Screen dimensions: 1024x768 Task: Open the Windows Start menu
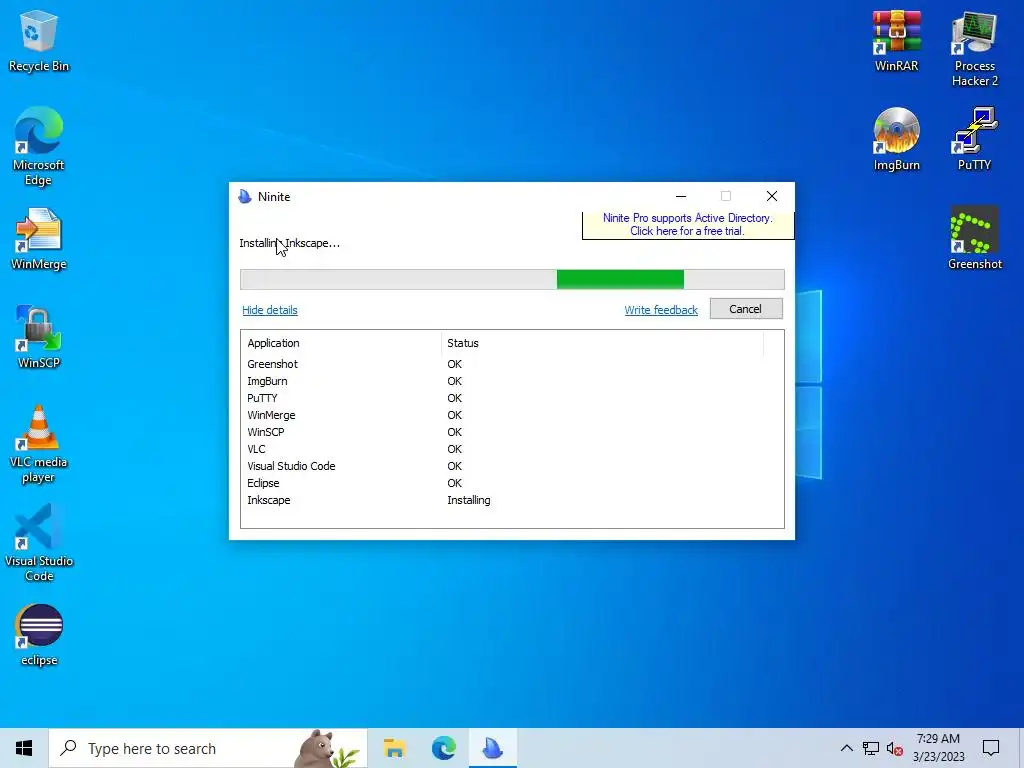pos(24,748)
